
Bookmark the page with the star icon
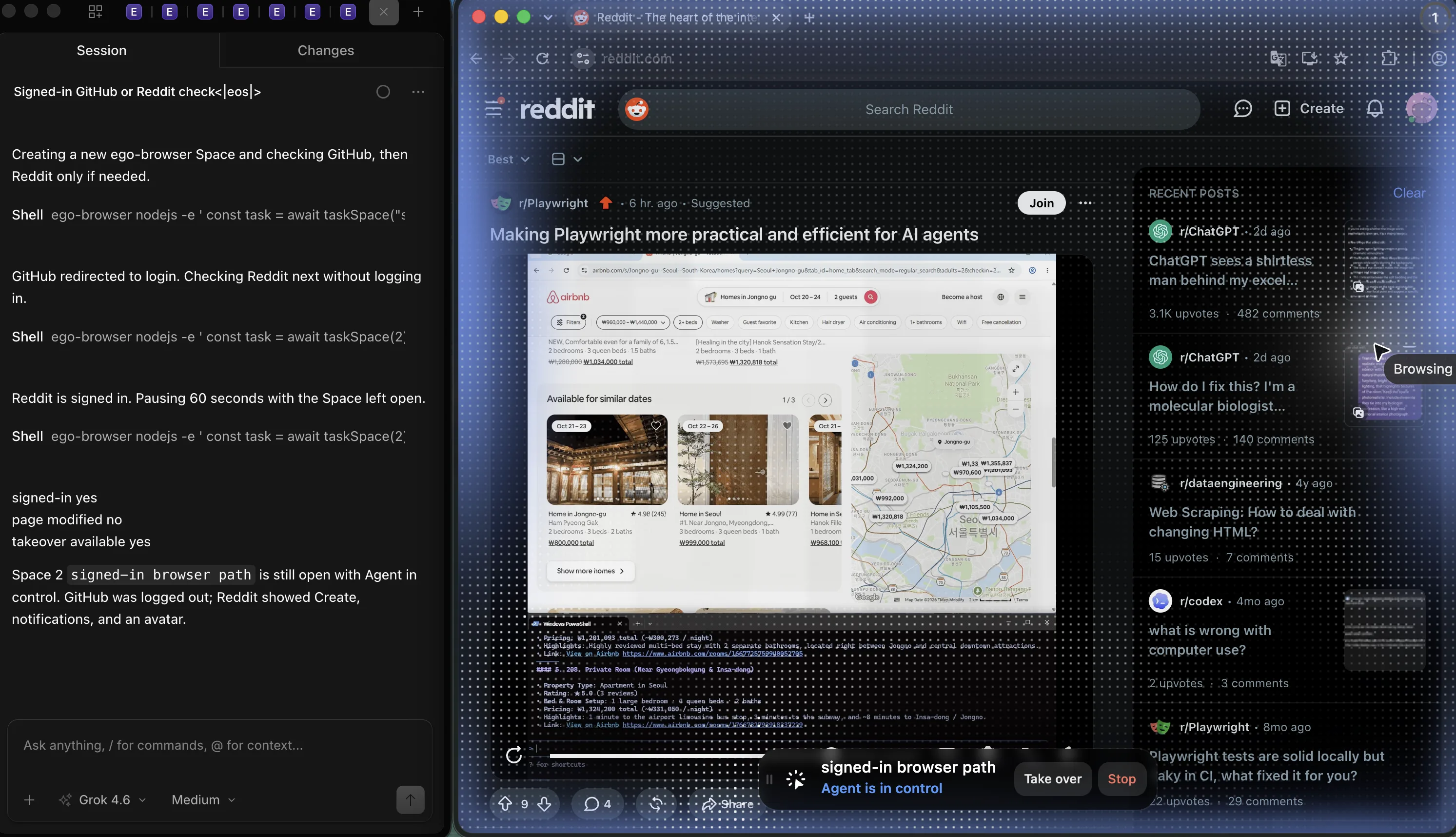click(1341, 59)
